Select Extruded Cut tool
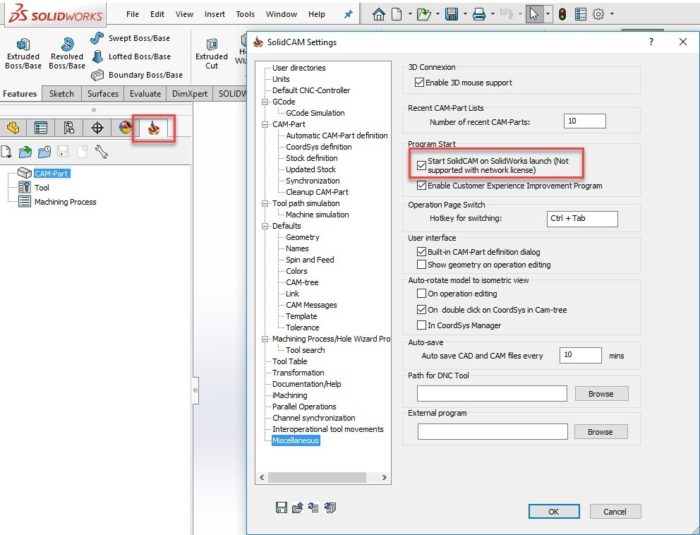Screen dimensions: 700x535 point(212,54)
